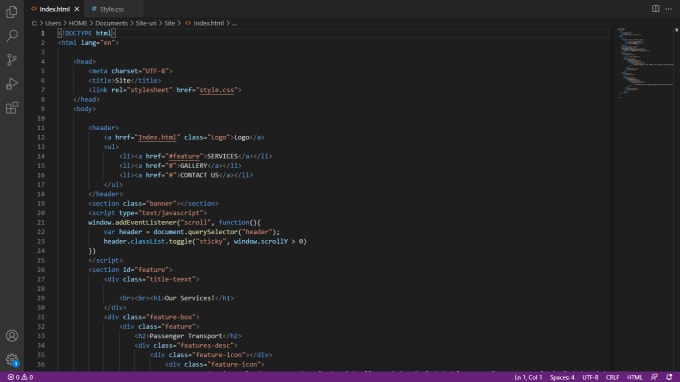Click the text CONTACT US on line 16
The width and height of the screenshot is (680, 382).
pyautogui.click(x=199, y=175)
